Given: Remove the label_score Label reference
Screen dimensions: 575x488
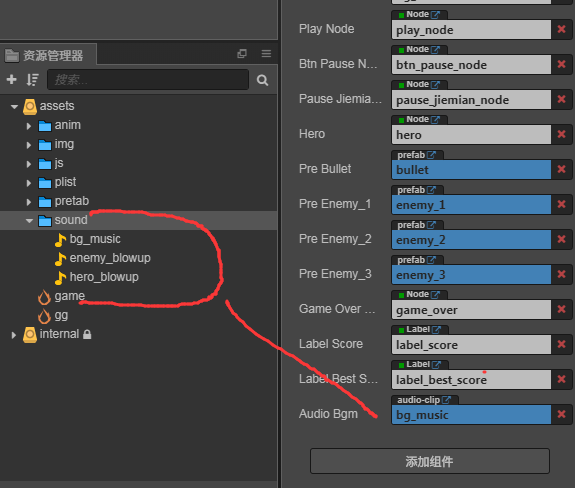Looking at the screenshot, I should 561,344.
